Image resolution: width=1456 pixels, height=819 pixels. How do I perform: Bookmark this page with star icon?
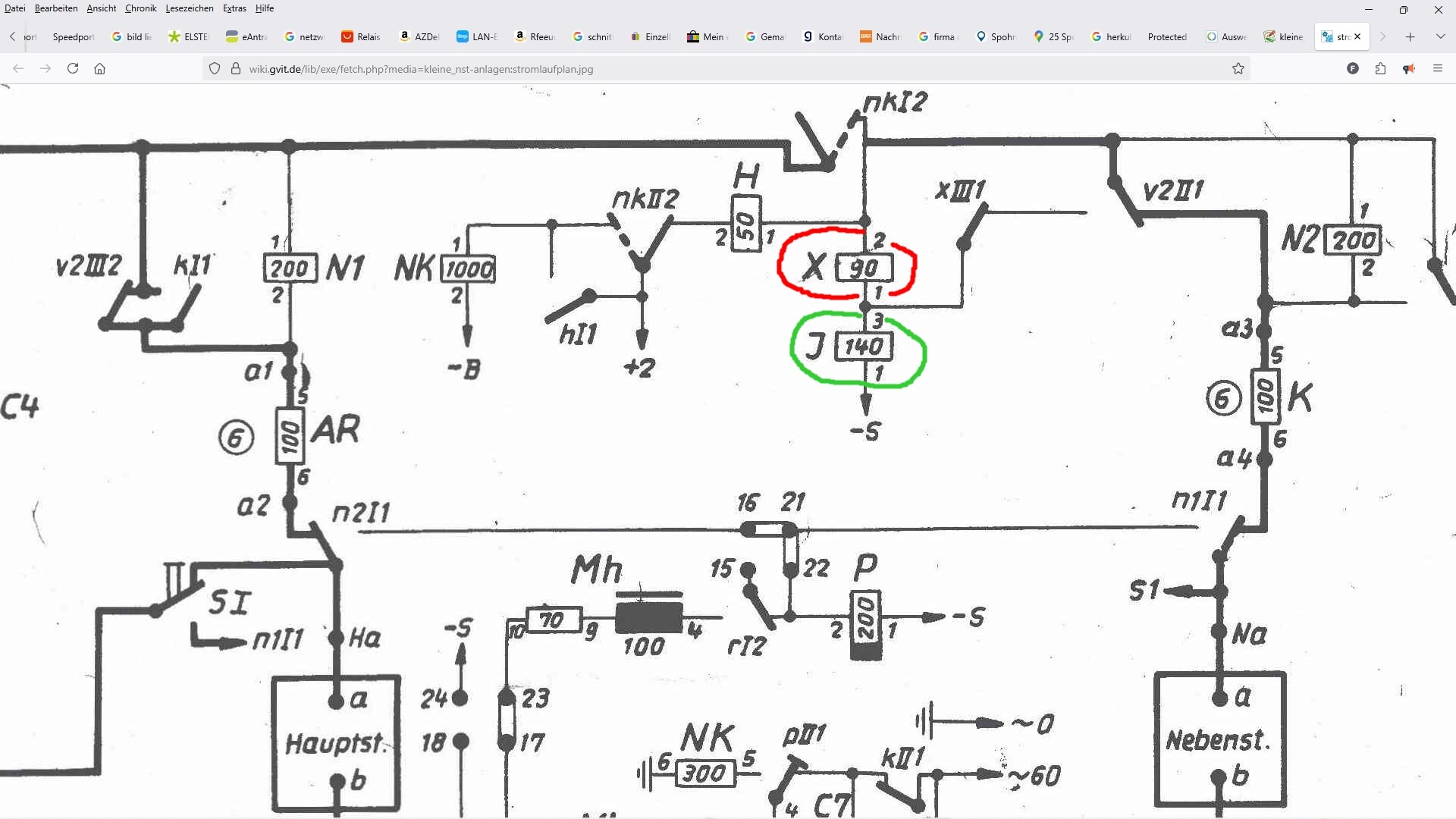coord(1238,68)
